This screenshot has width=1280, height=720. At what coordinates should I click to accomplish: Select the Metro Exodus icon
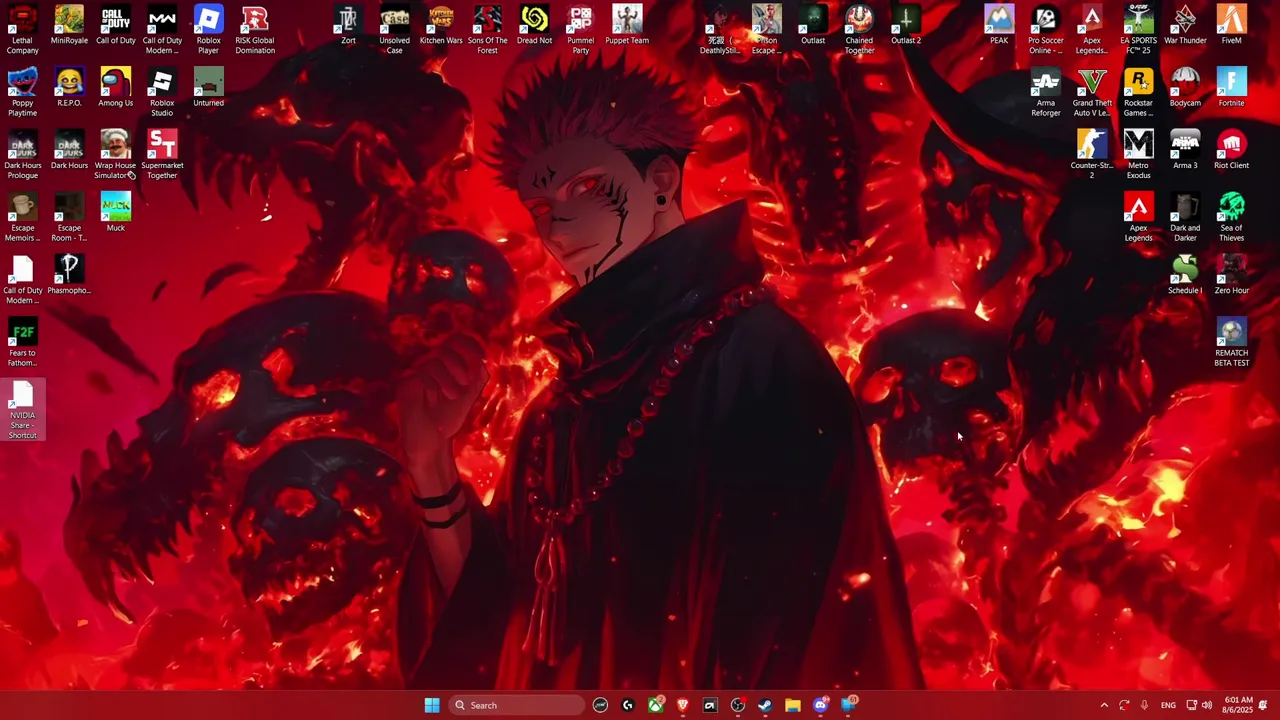pyautogui.click(x=1138, y=155)
